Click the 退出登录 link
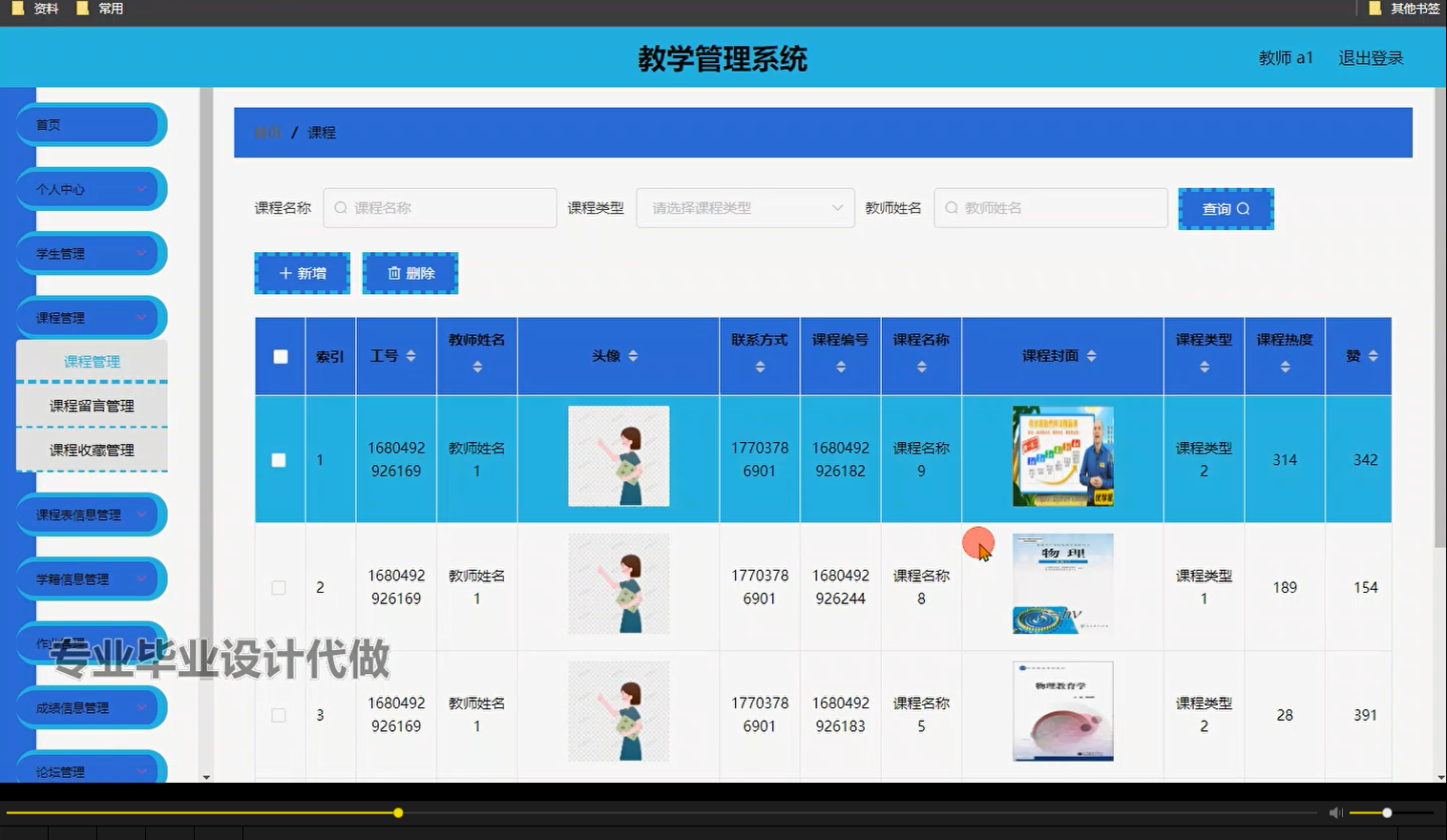 tap(1370, 57)
